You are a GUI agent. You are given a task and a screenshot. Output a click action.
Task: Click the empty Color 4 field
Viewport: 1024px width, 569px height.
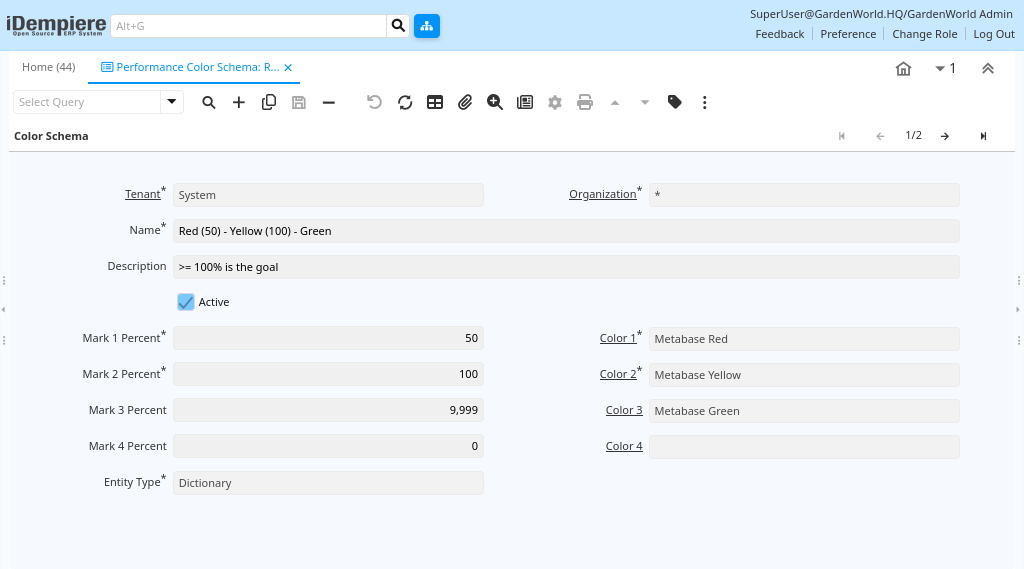[804, 446]
